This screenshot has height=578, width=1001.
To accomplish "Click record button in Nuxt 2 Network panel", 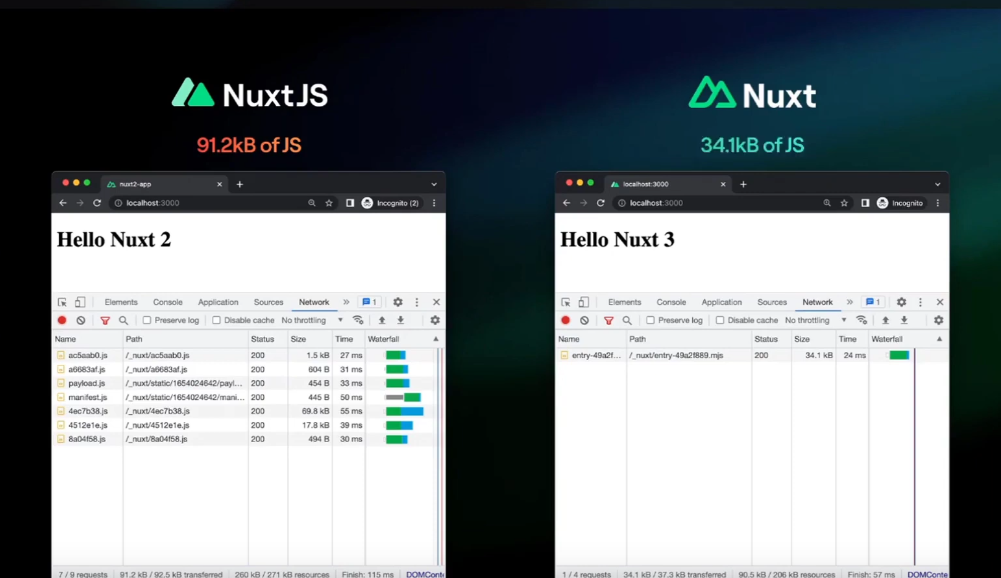I will pyautogui.click(x=62, y=320).
